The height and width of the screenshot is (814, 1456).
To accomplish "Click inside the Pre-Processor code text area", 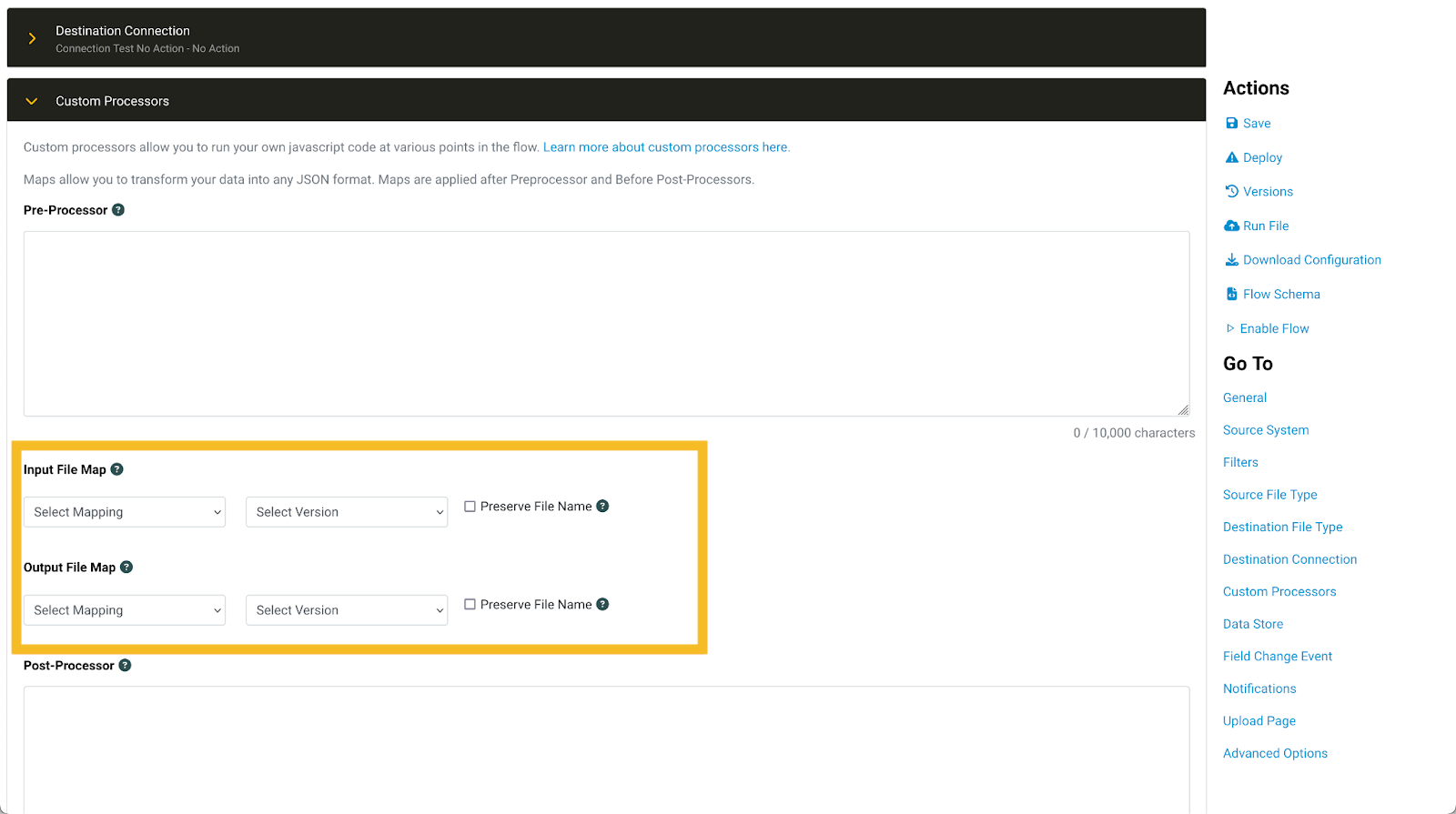I will 606,324.
